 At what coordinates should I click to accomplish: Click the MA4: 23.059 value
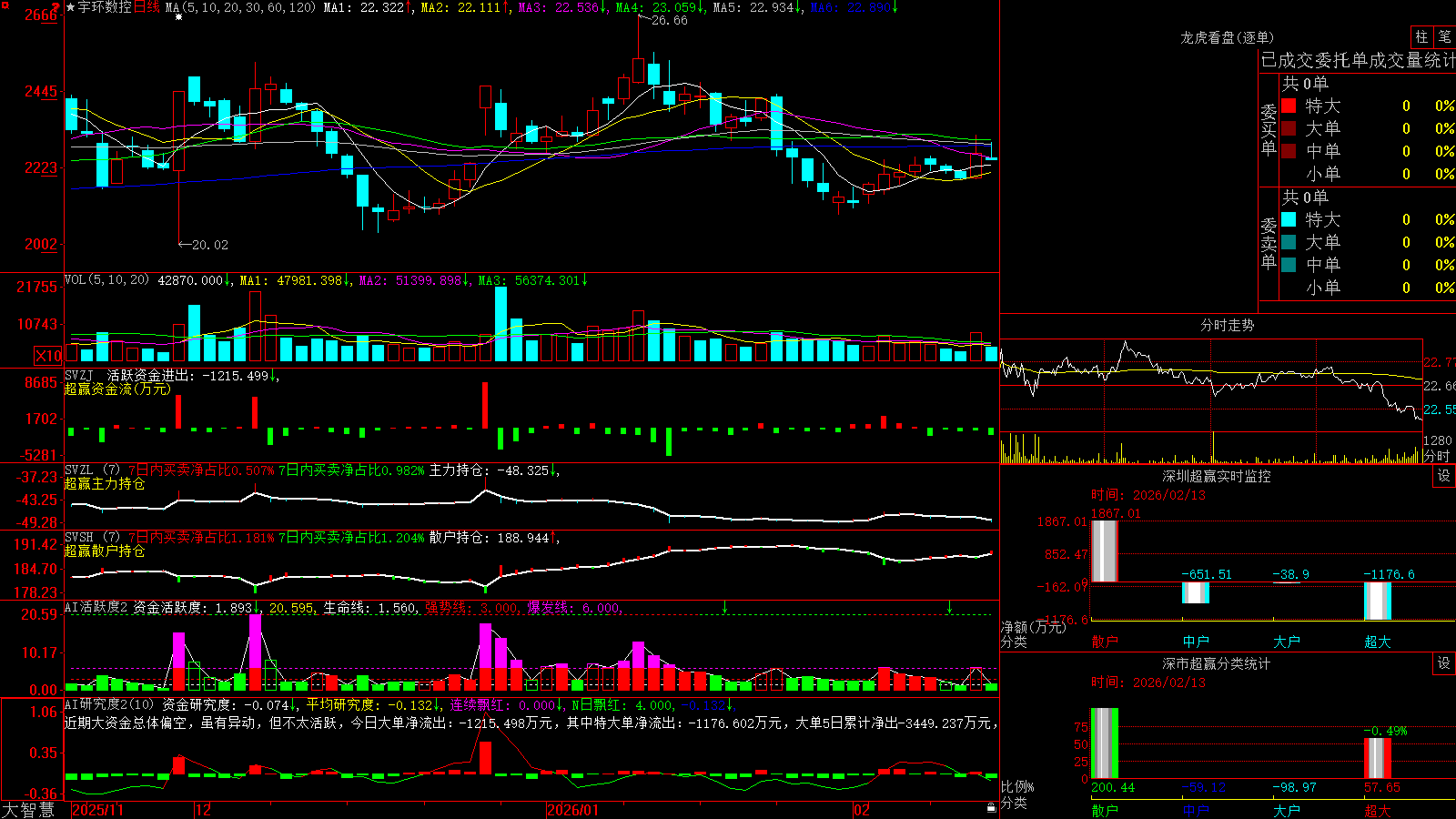[x=655, y=7]
